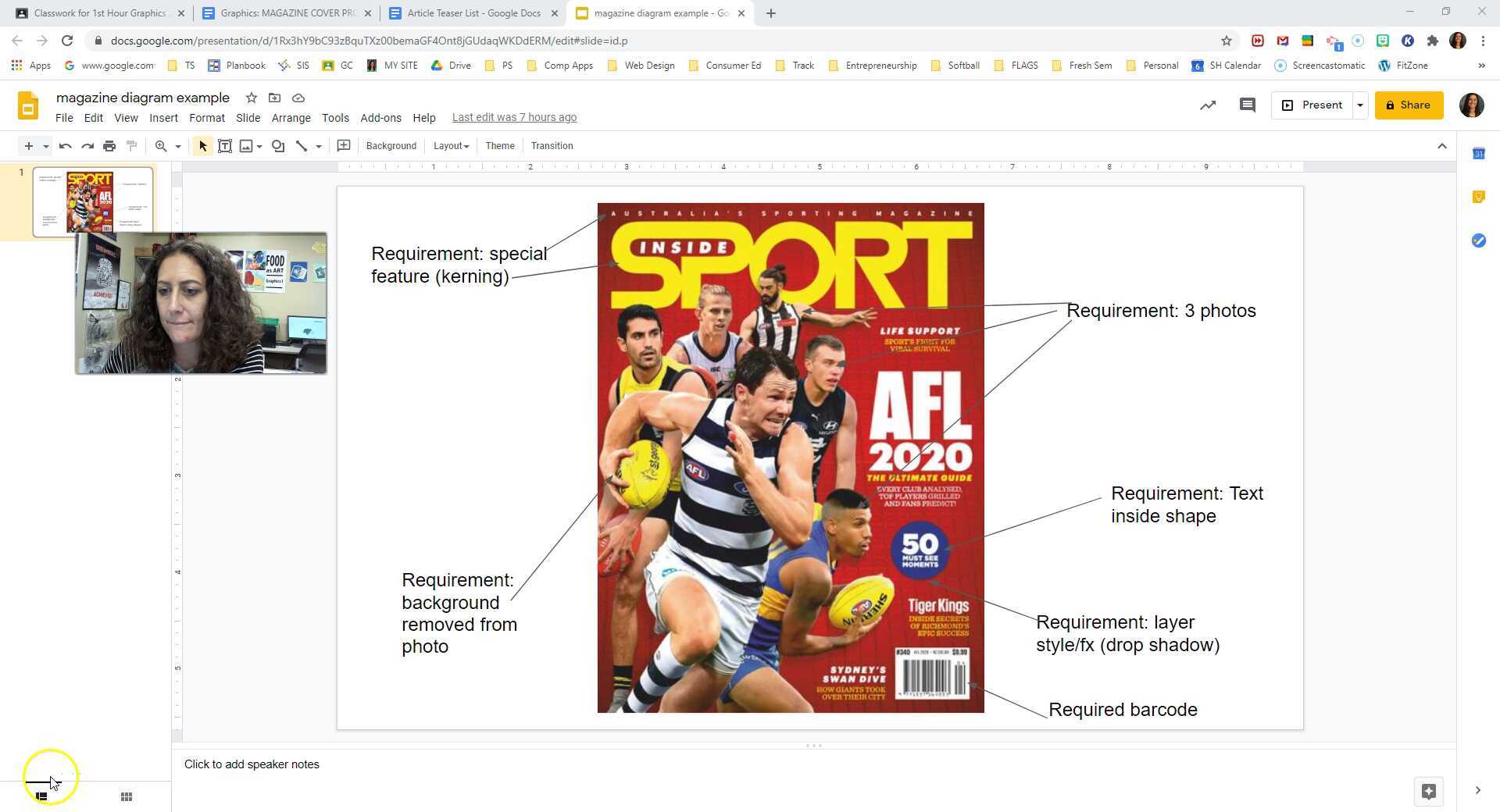Open Present options dropdown arrow
Screen dimensions: 1500x812
coord(1359,105)
